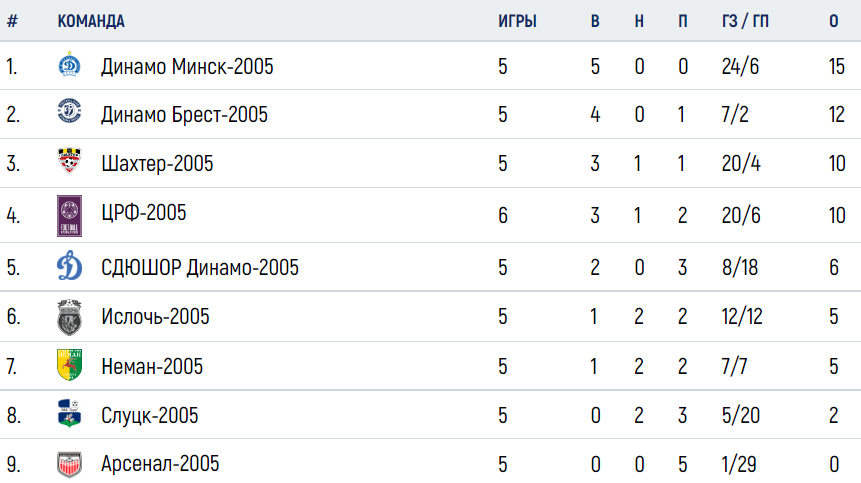Click the ГЗ / ГП column header
Viewport: 861px width, 483px height.
point(745,21)
